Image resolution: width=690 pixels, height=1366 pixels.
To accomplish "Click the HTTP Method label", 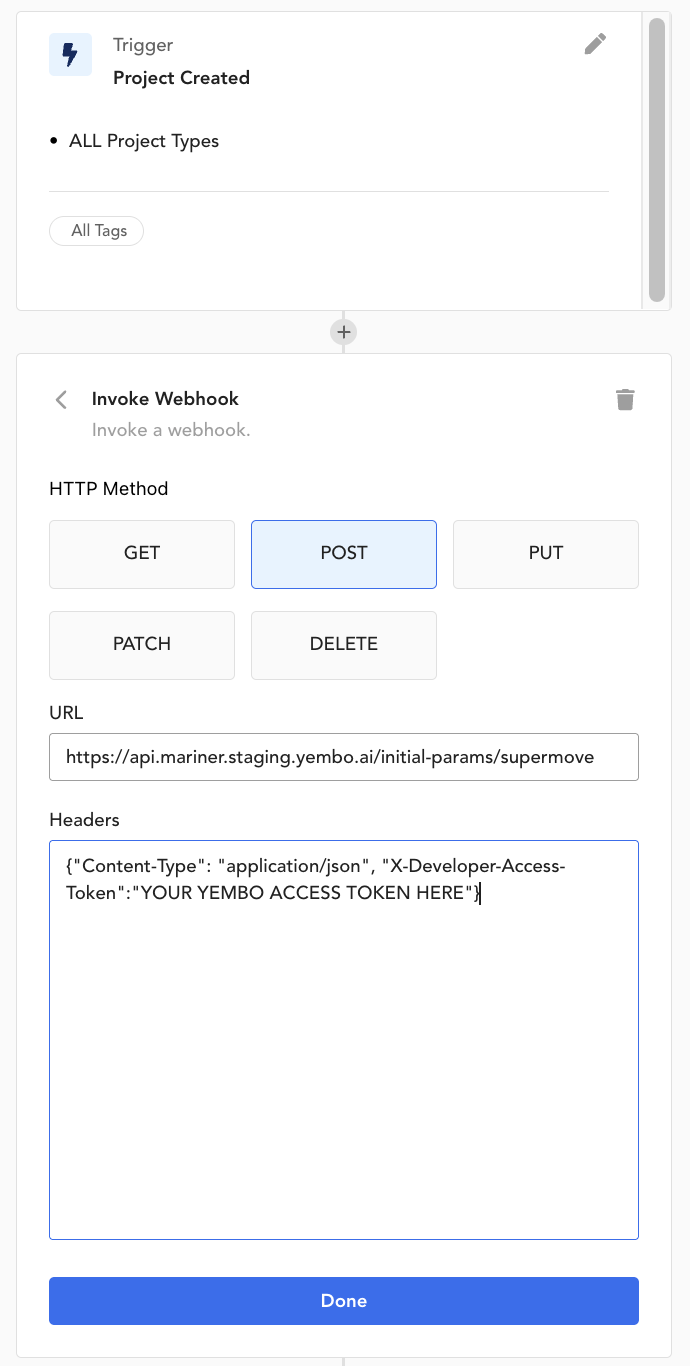I will (x=109, y=489).
